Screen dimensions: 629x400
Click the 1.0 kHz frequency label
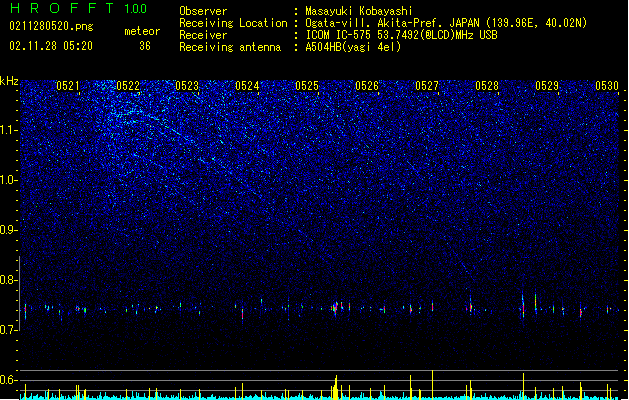pyautogui.click(x=8, y=180)
